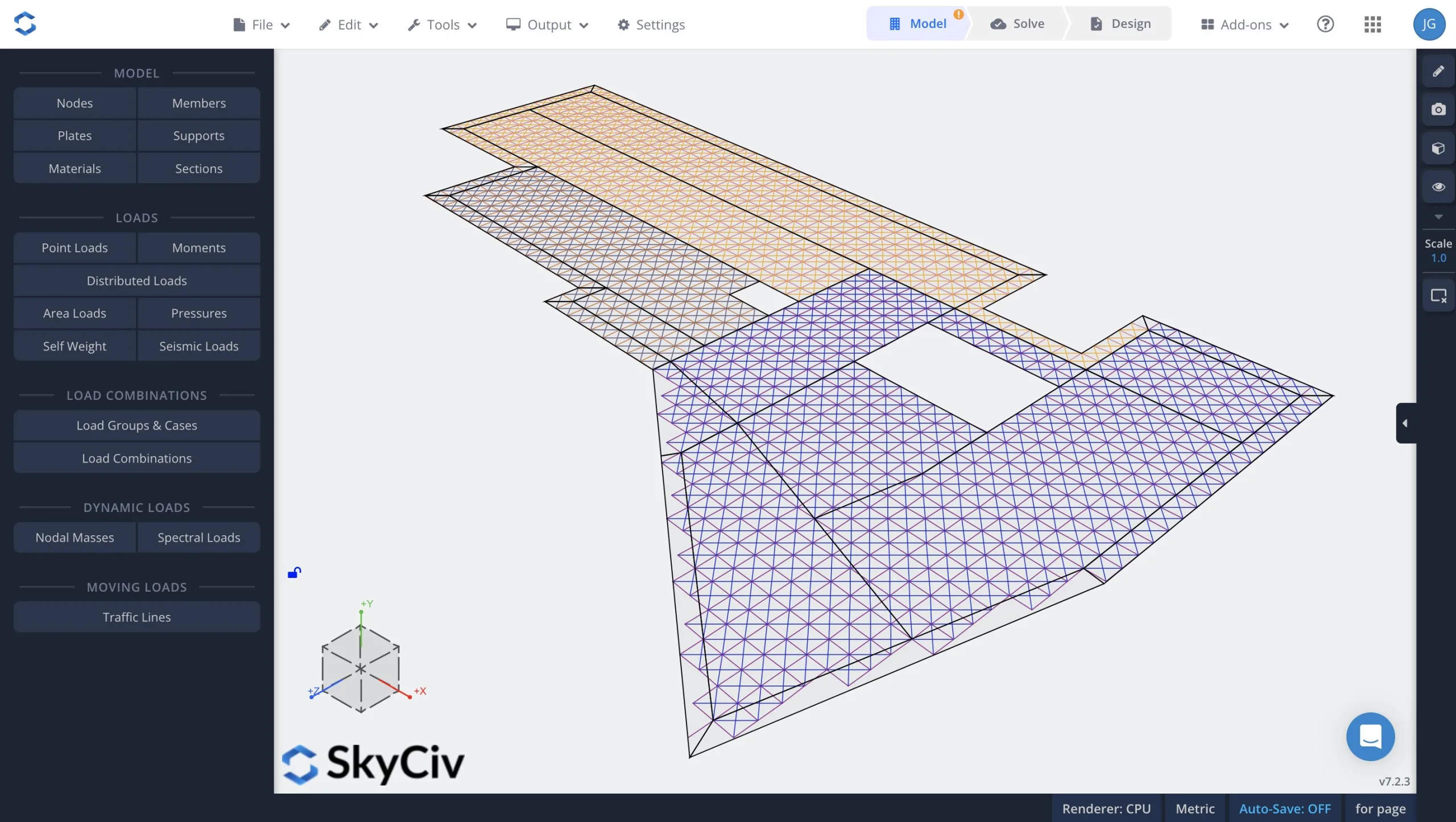
Task: Click the blue unlock padlock icon
Action: [x=294, y=573]
